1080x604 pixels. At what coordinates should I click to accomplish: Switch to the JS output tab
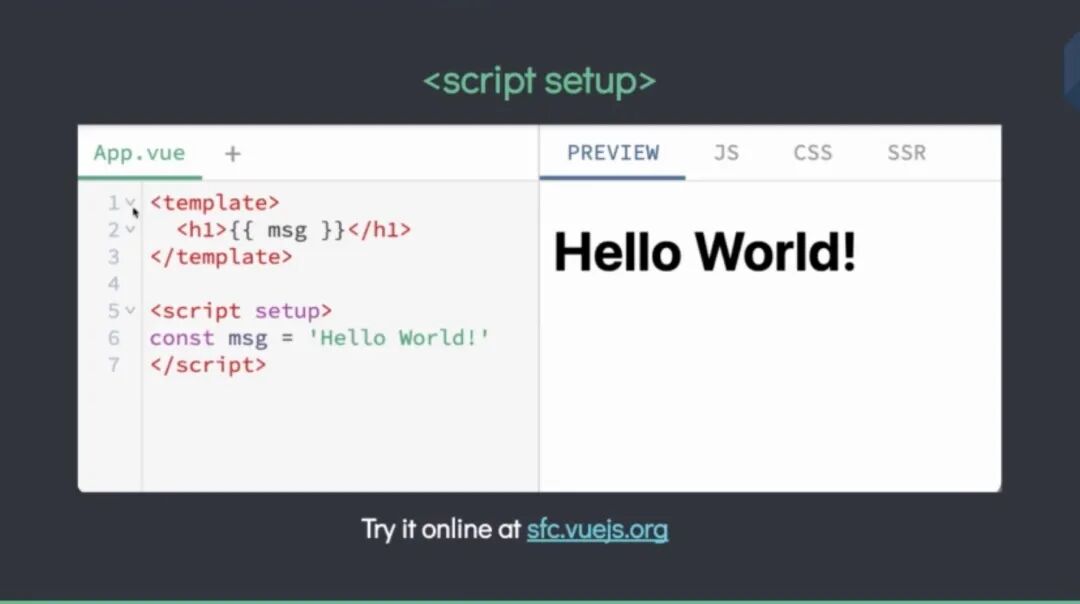[x=726, y=152]
